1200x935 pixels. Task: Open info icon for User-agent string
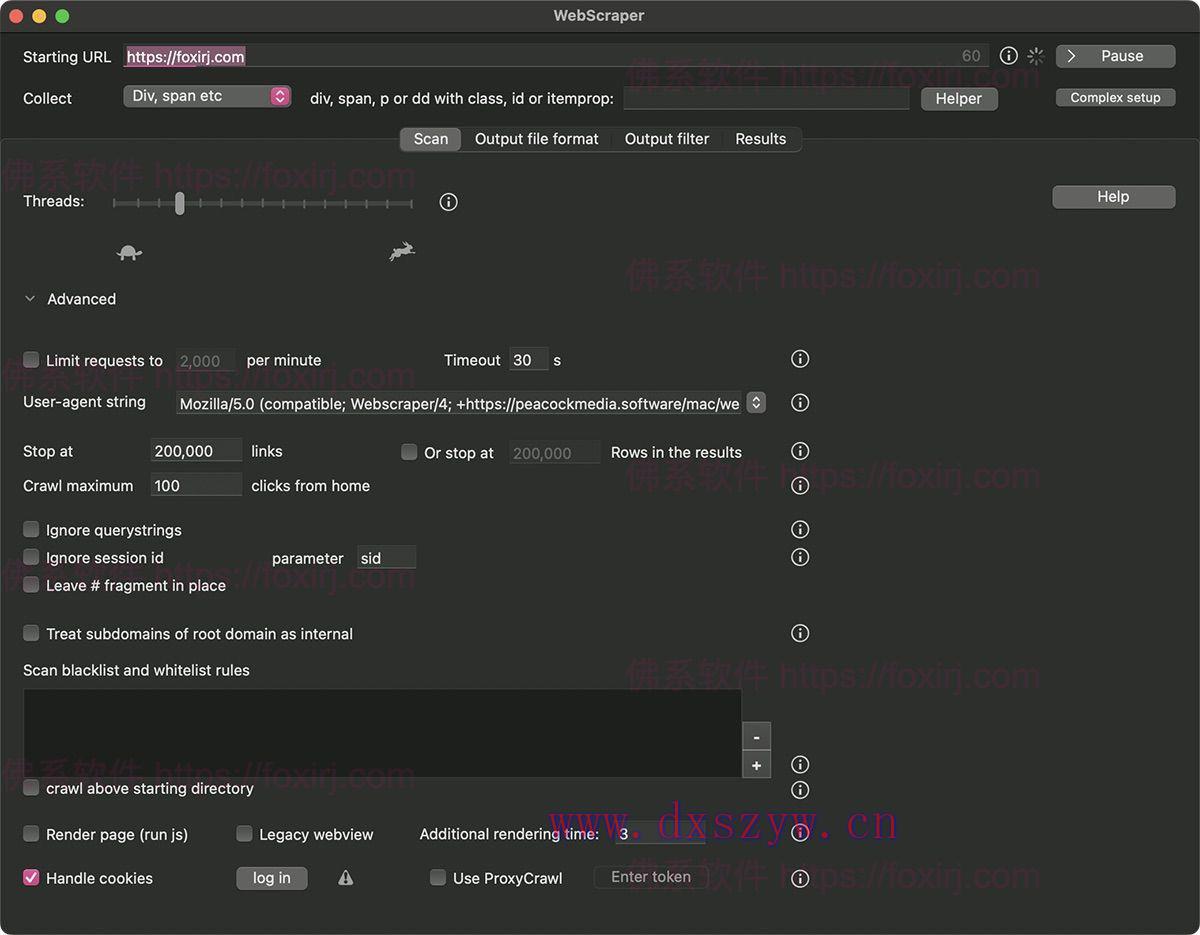point(800,402)
